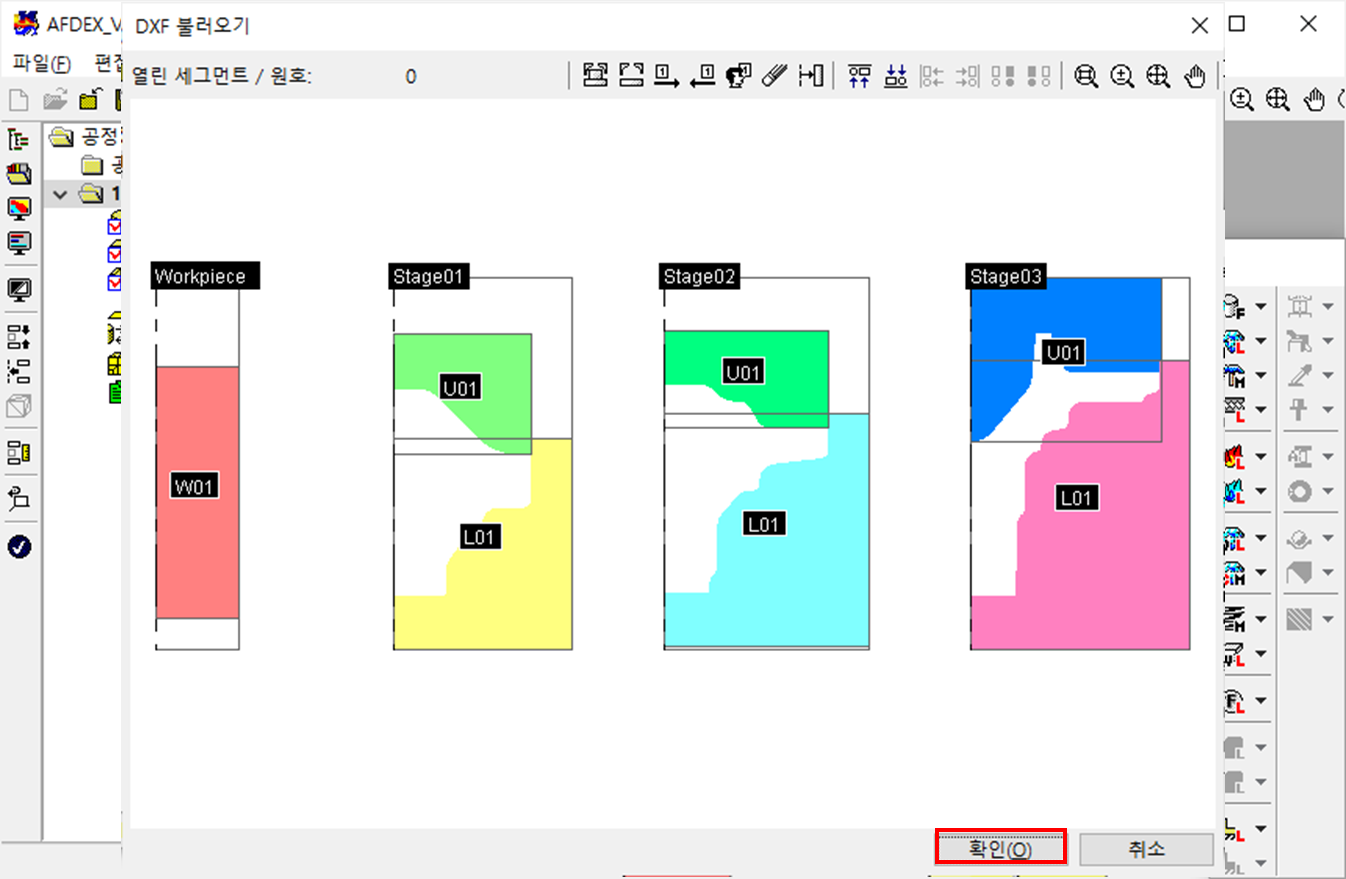Click the right-arrow numbered stage icon in DXF toolbar
This screenshot has width=1346, height=879.
[x=667, y=76]
